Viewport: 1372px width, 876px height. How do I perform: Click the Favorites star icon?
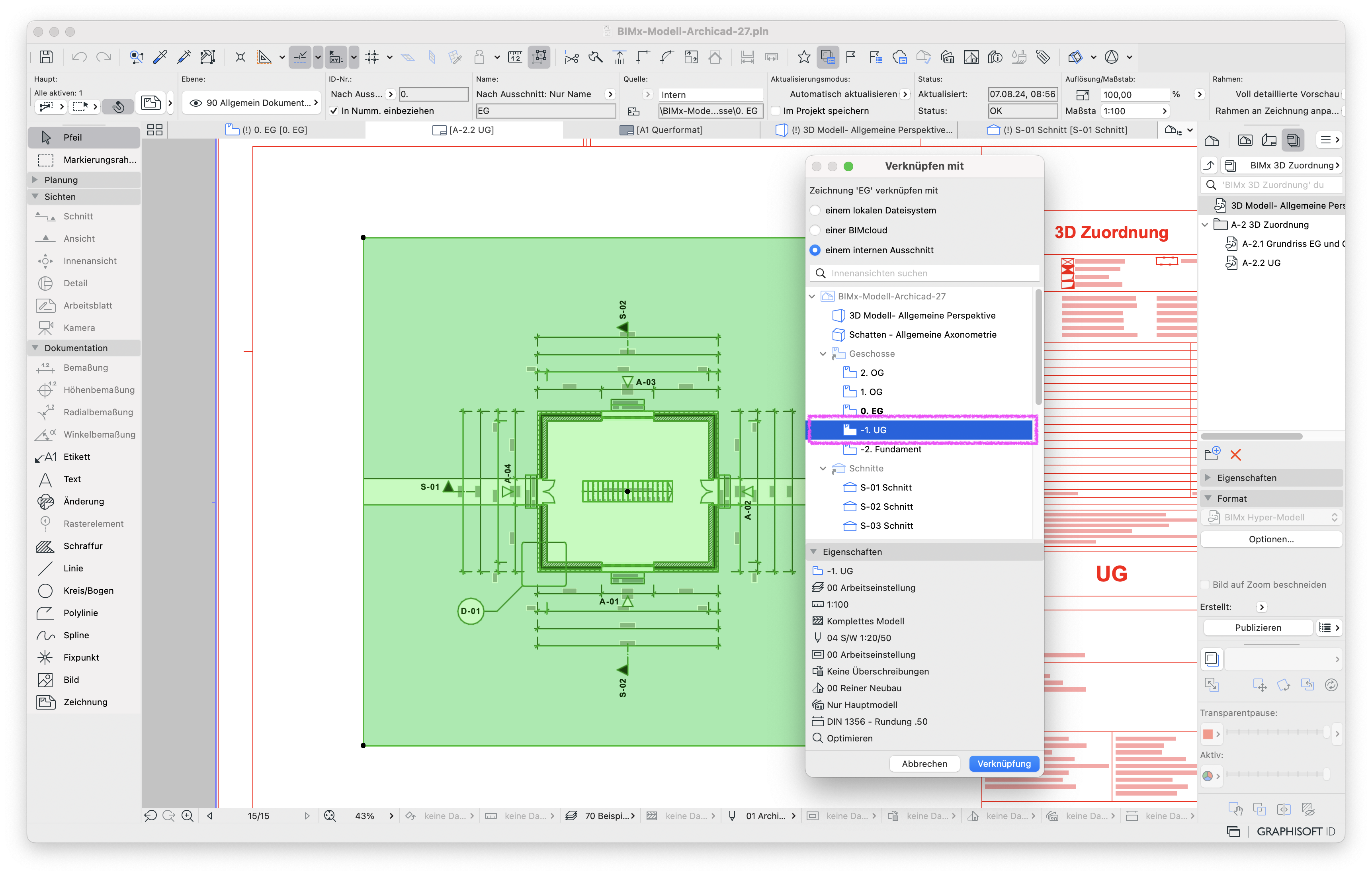803,57
